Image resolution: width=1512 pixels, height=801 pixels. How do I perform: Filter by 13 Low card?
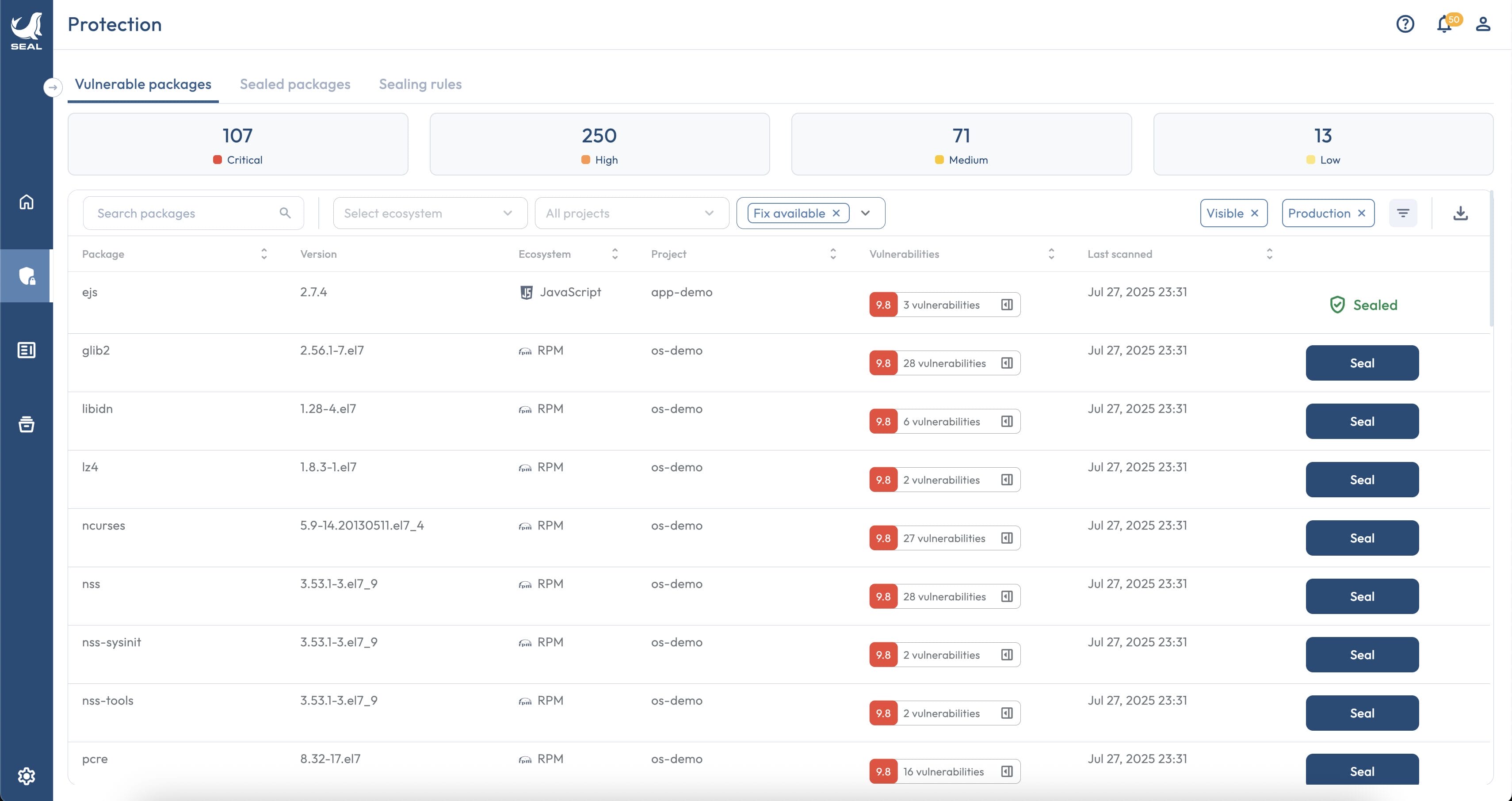[1323, 145]
